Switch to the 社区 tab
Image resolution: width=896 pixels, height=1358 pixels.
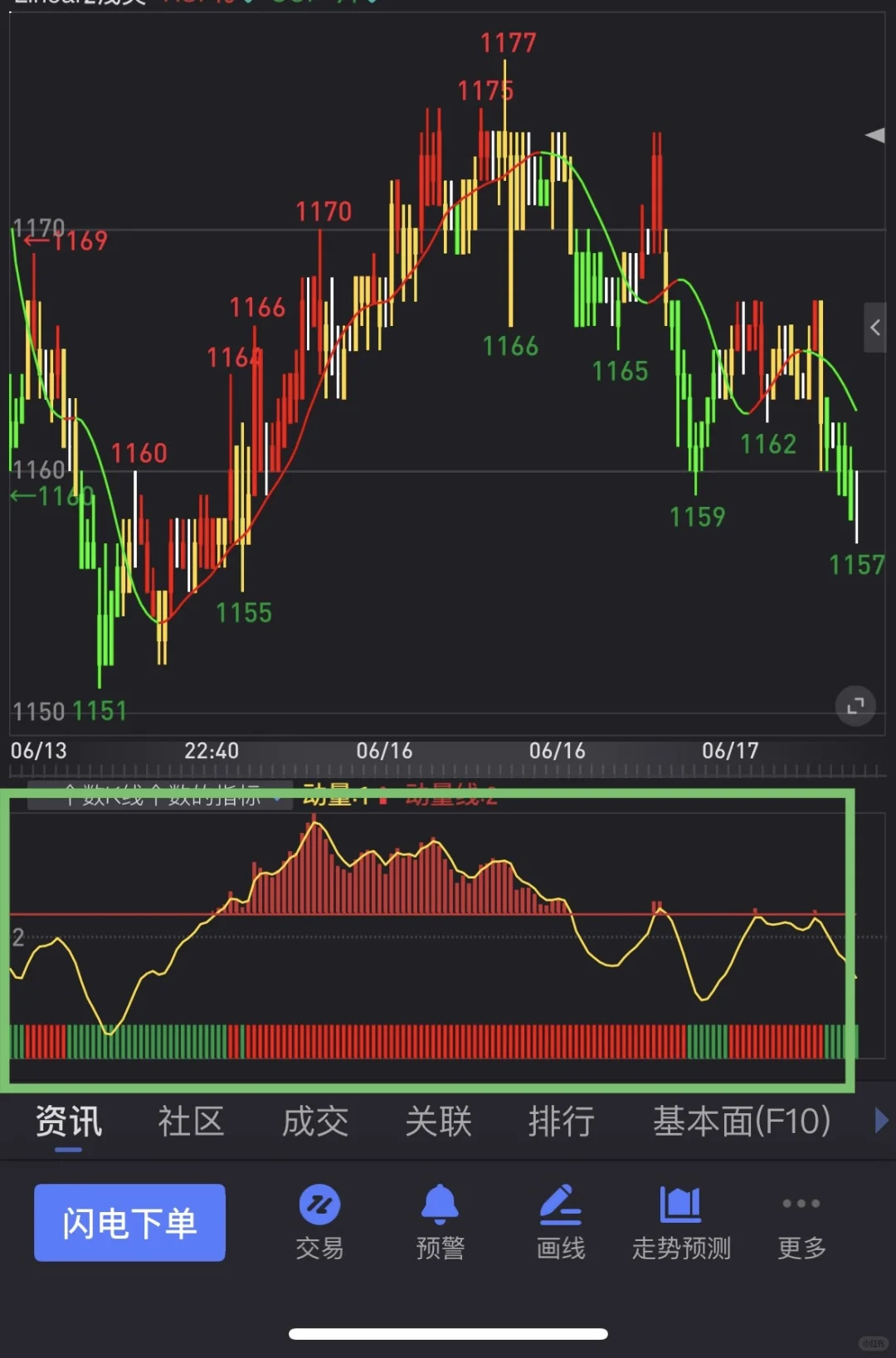192,1122
